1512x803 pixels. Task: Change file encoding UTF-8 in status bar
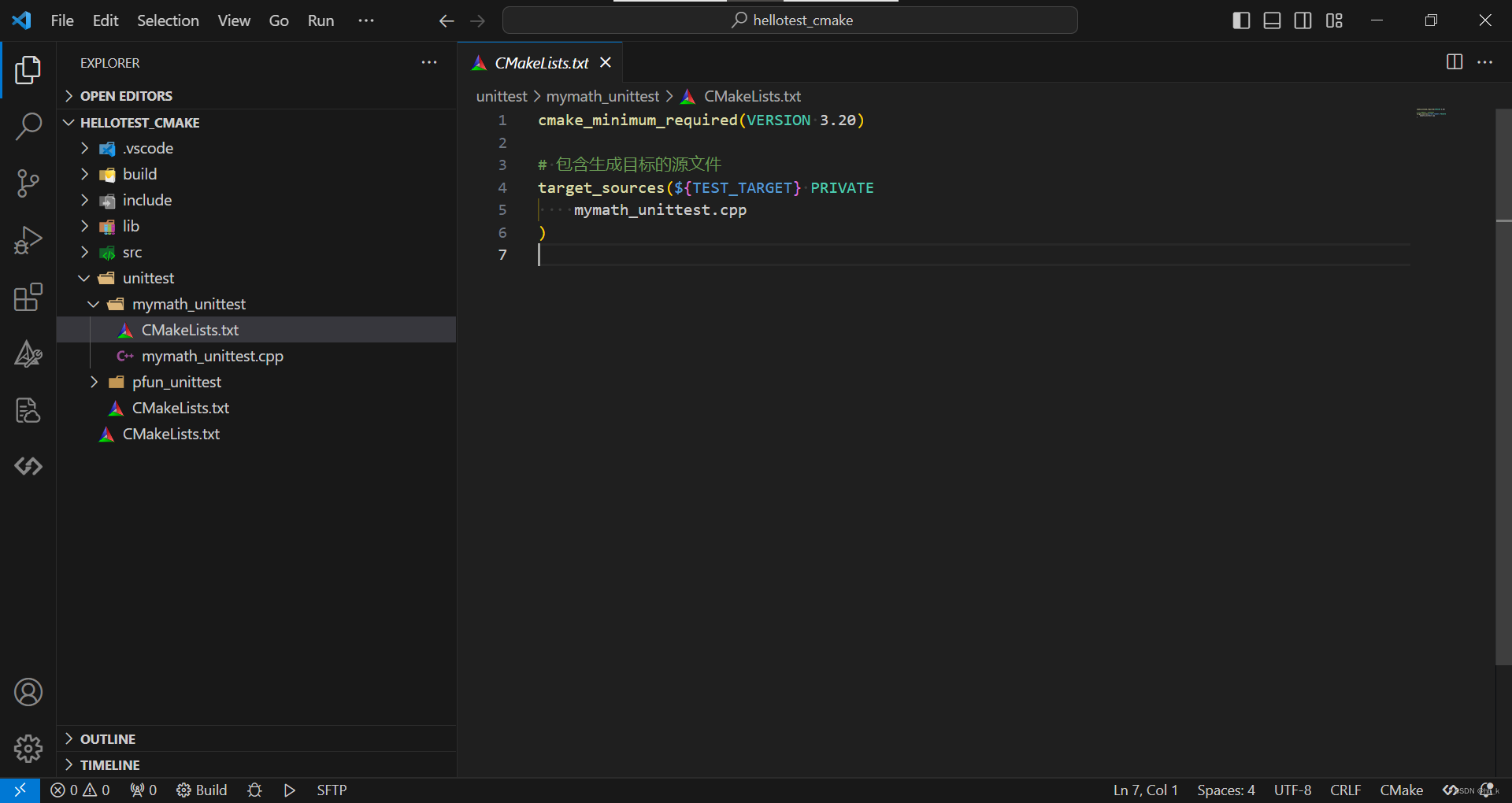[1292, 790]
